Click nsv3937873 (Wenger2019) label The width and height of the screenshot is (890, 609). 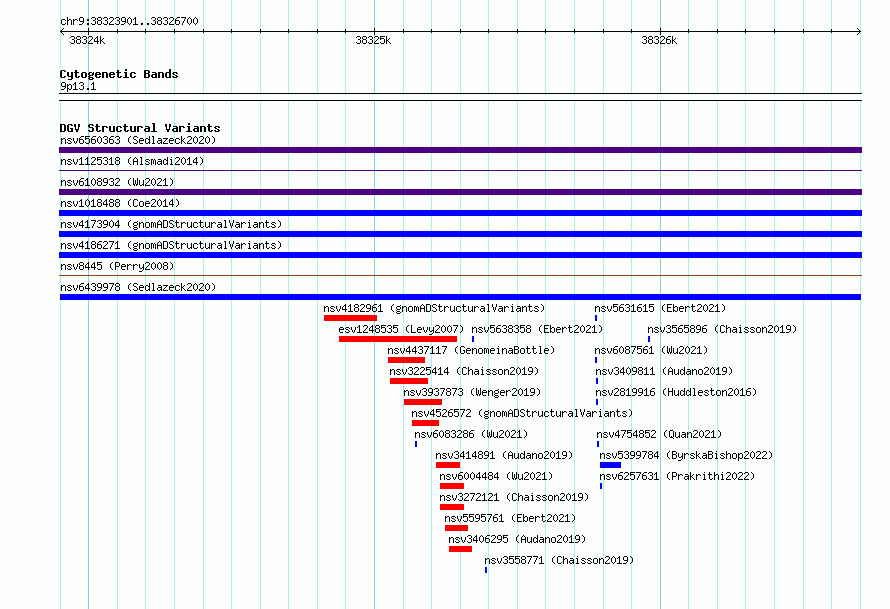(472, 392)
